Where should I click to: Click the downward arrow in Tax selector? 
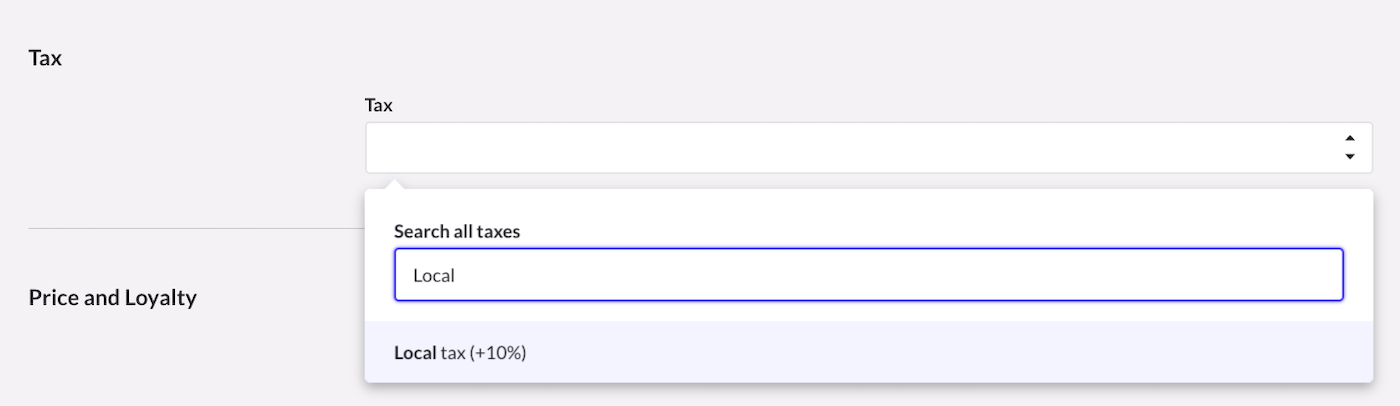[1349, 157]
